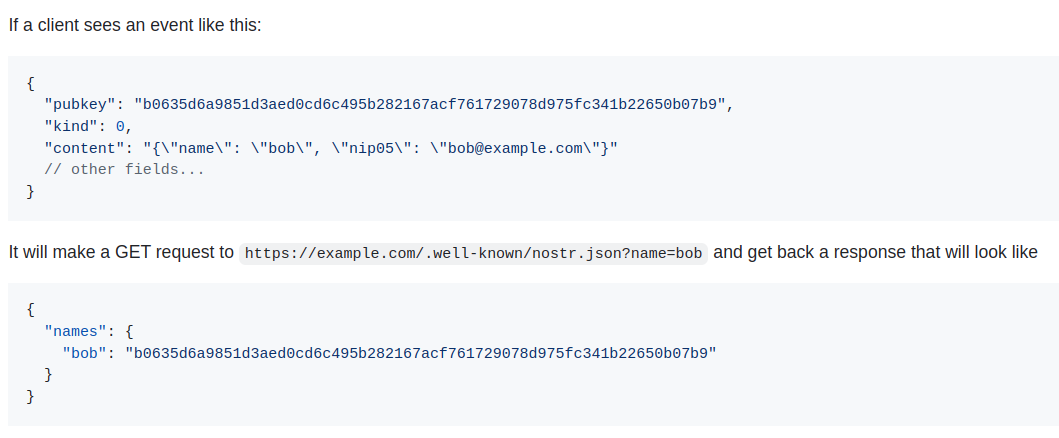Click the "names" key in the response JSON

[75, 331]
